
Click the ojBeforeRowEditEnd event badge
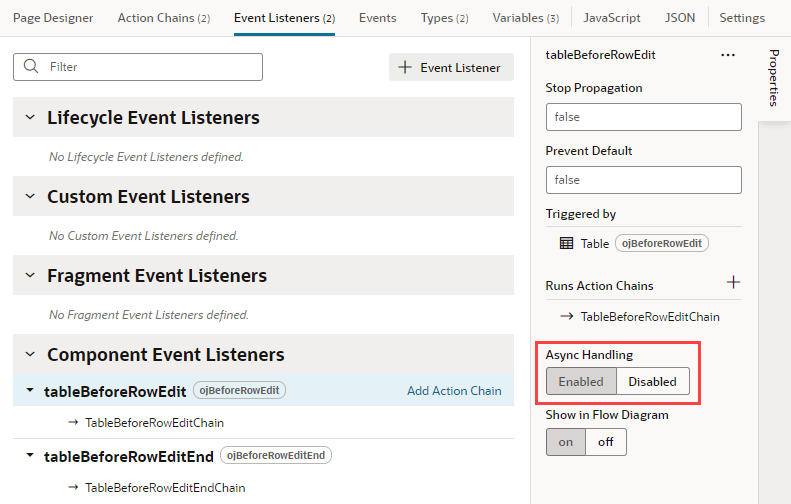(x=276, y=455)
